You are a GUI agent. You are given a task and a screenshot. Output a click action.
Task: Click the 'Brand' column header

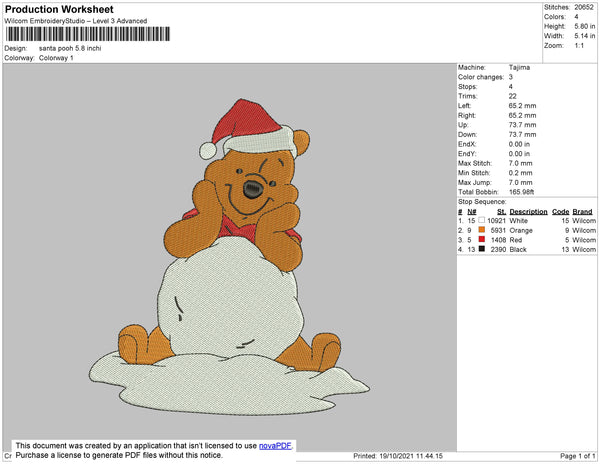[x=582, y=212]
